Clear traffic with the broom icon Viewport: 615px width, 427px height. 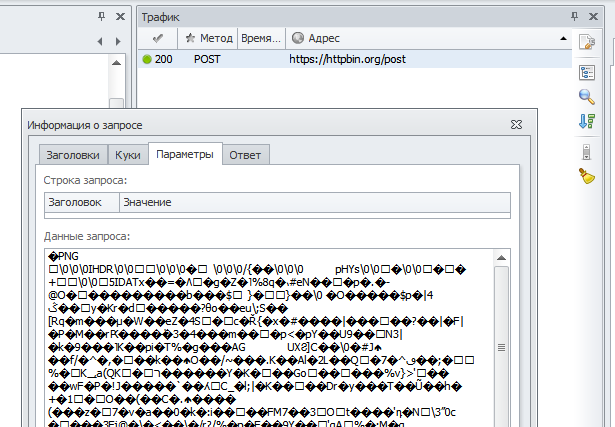click(x=587, y=176)
